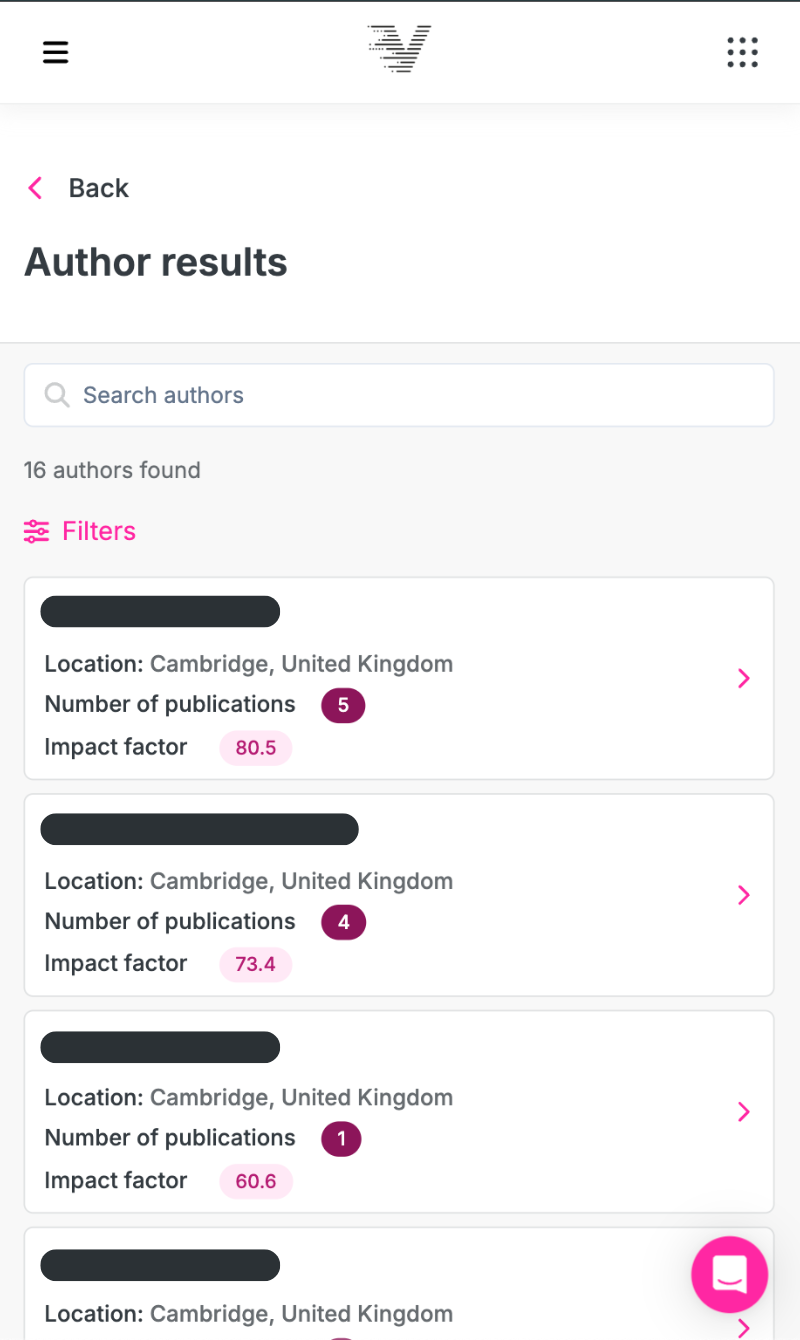800x1340 pixels.
Task: Click the publications badge showing 4
Action: point(343,922)
